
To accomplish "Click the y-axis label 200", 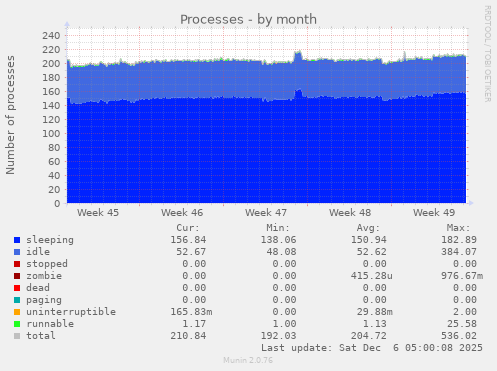I will (x=51, y=64).
